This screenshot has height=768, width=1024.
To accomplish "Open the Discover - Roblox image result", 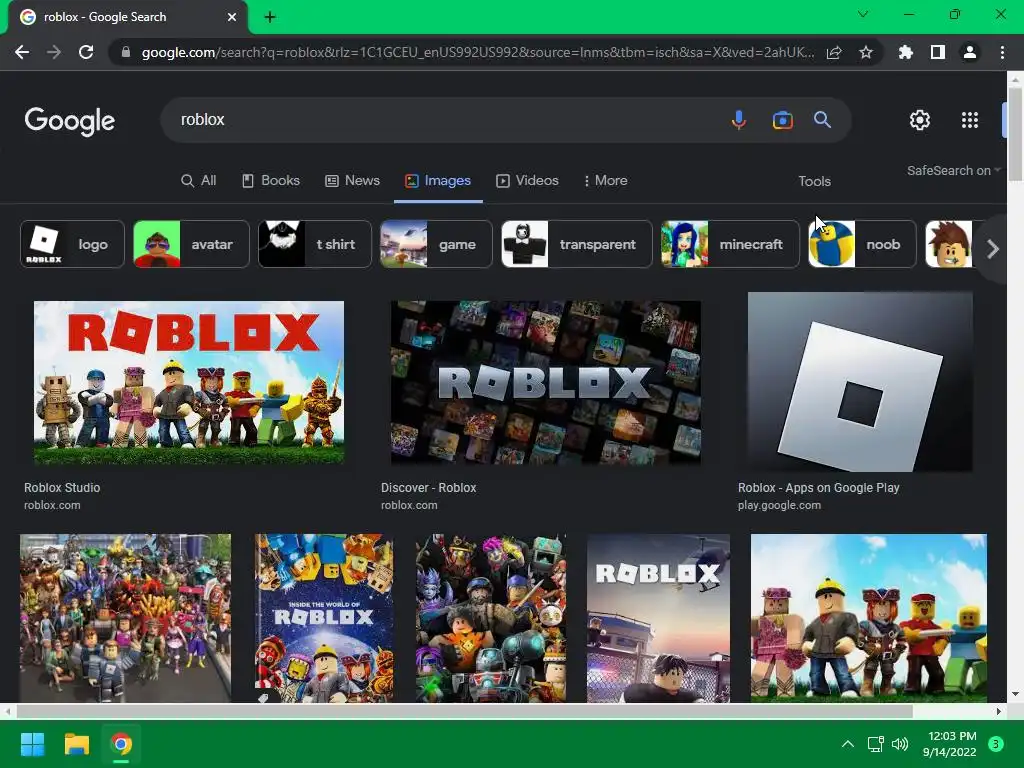I will click(x=545, y=382).
